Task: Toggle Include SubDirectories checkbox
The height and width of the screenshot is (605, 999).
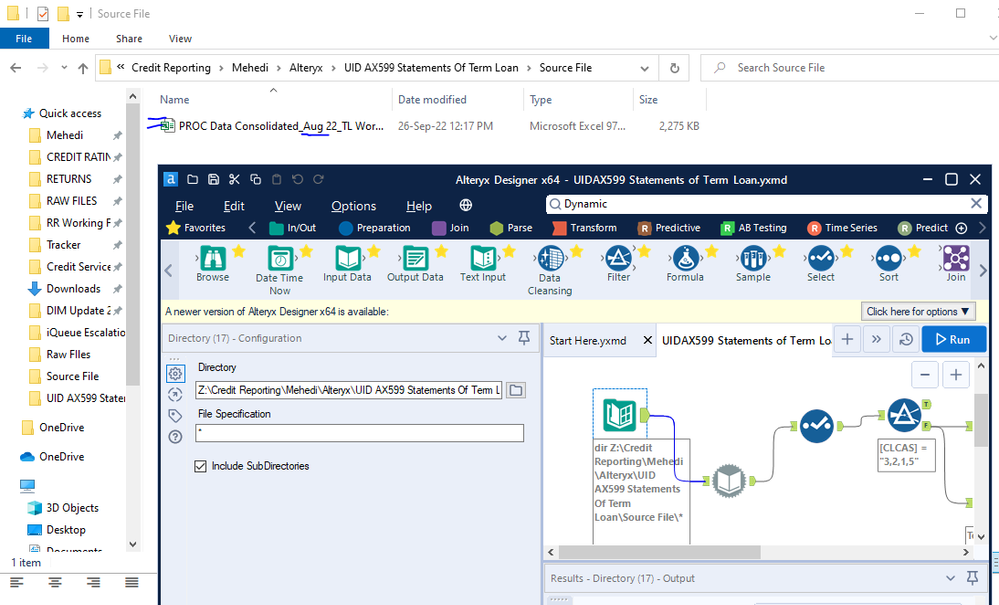Action: click(201, 466)
